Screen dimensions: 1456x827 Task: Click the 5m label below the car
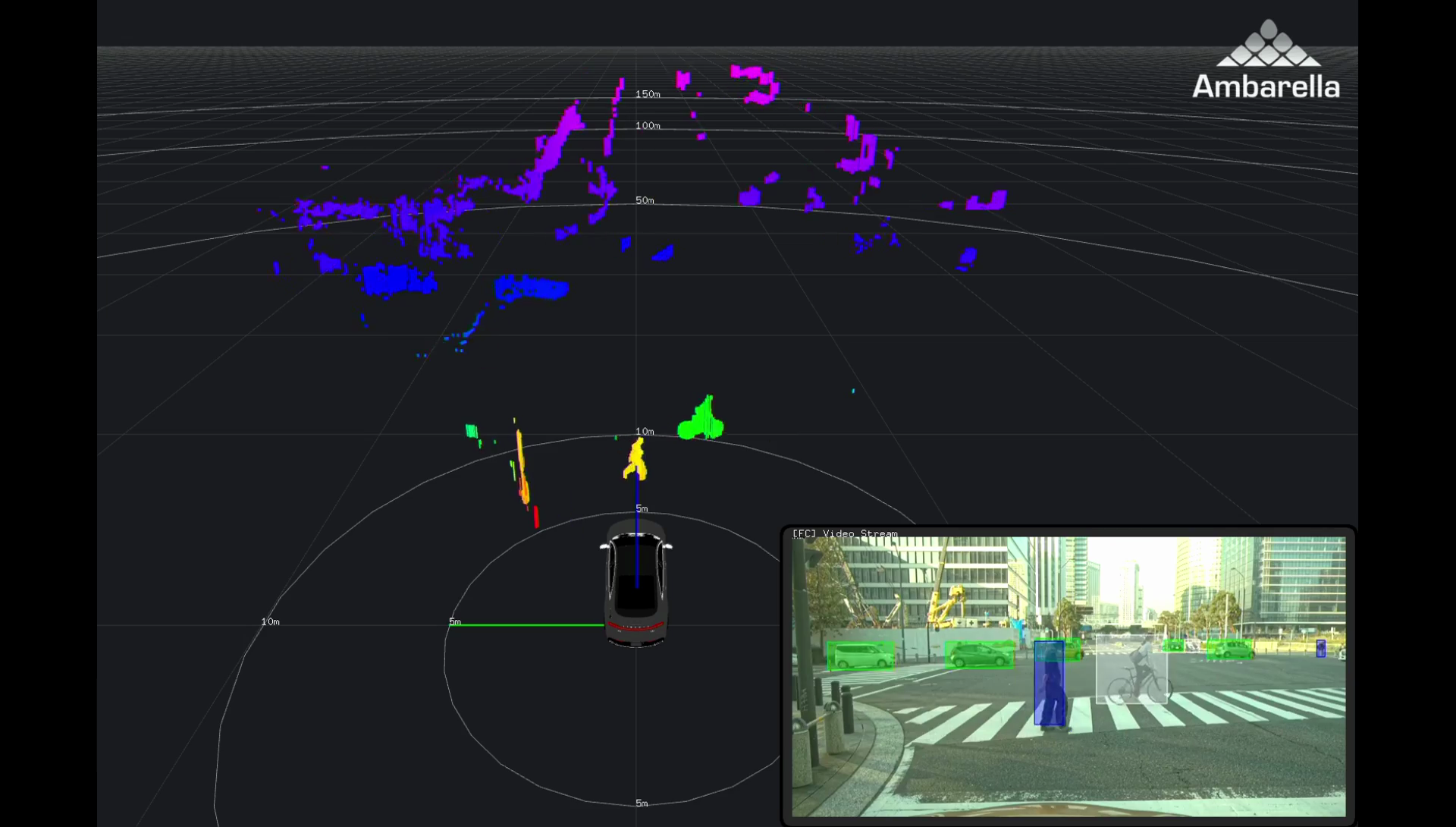coord(642,803)
